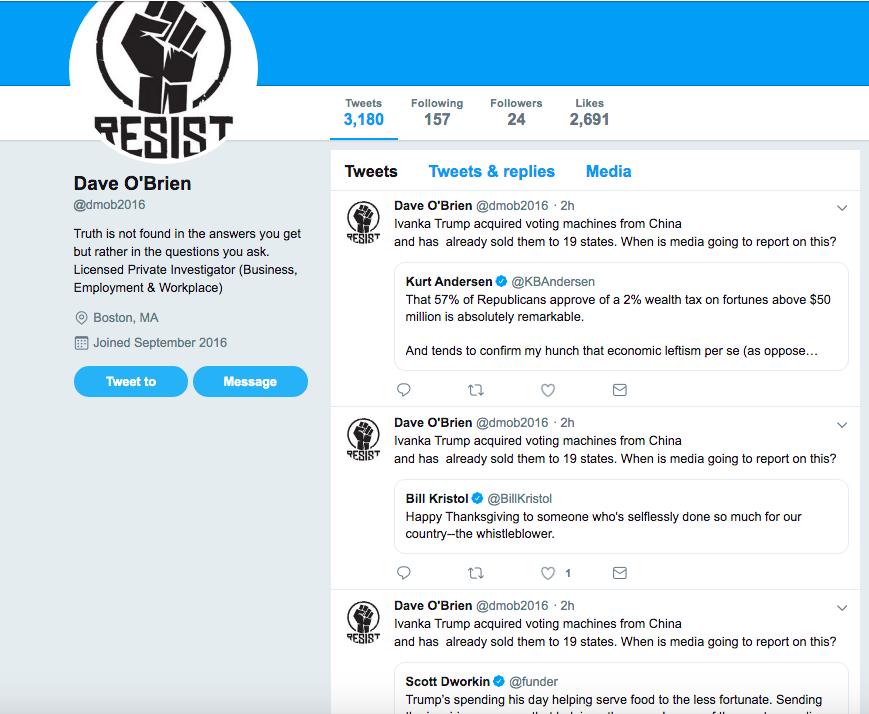The image size is (869, 714).
Task: Retweet the tweet quoting Bill Kristol
Action: [x=476, y=573]
